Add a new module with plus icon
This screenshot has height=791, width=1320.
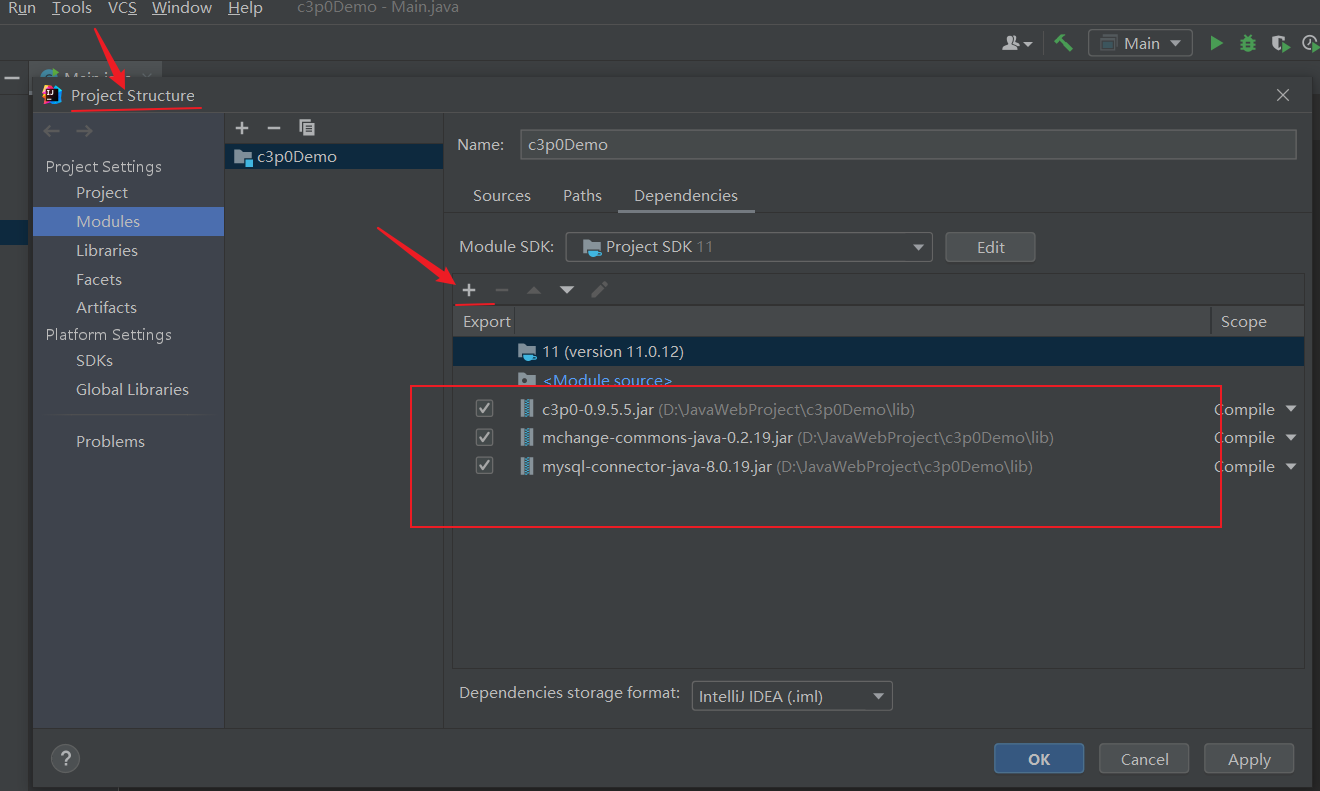click(x=241, y=128)
